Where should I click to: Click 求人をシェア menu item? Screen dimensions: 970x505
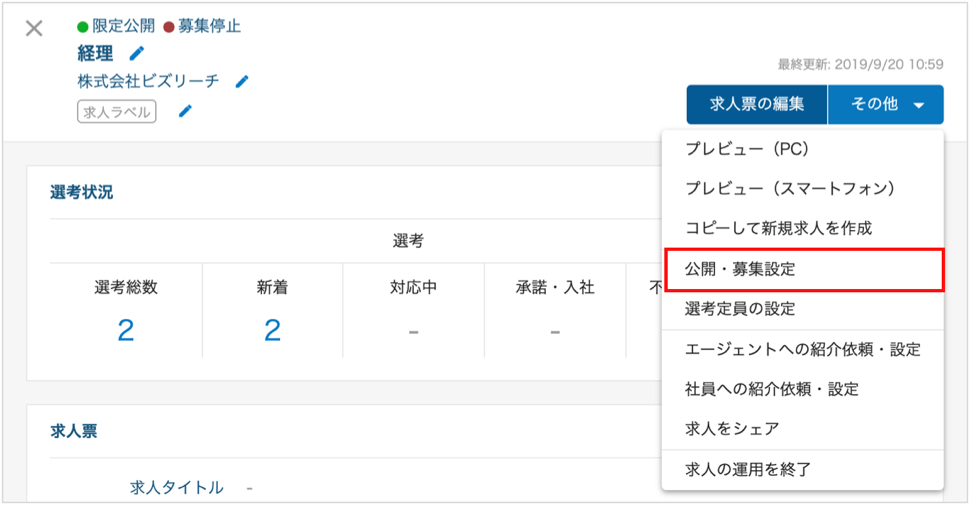(x=802, y=429)
